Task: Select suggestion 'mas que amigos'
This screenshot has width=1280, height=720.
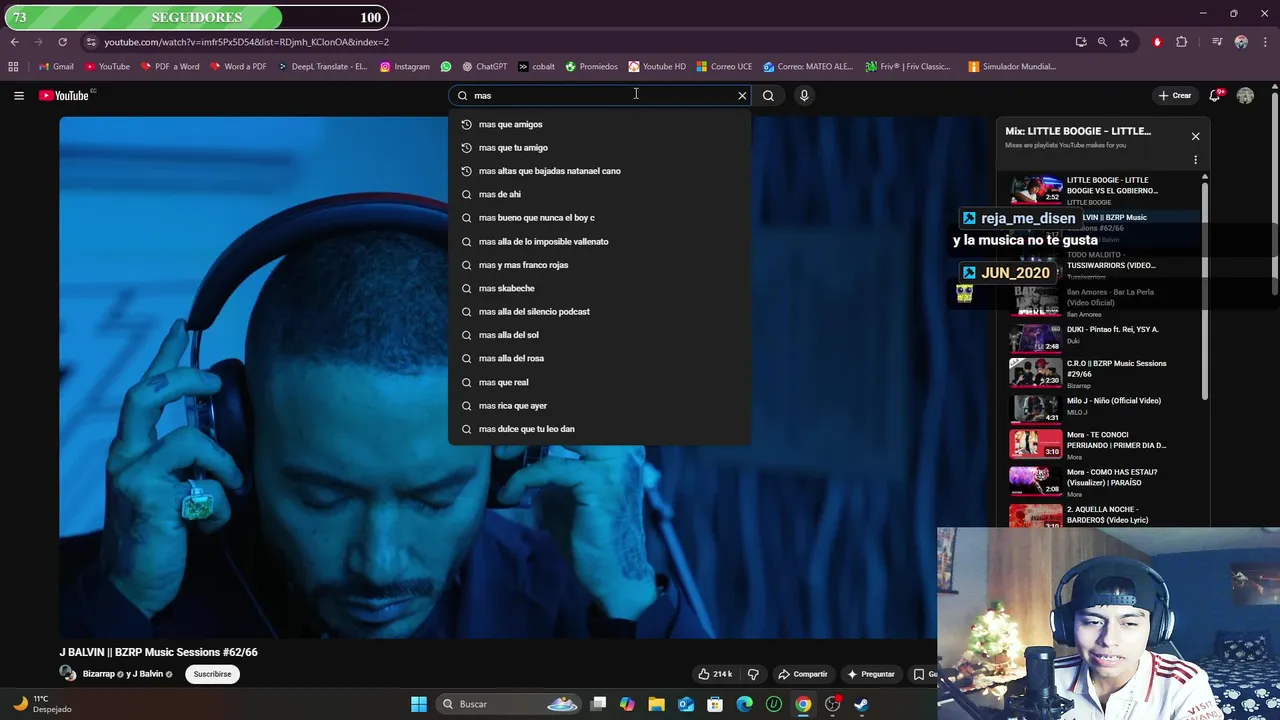Action: (600, 124)
